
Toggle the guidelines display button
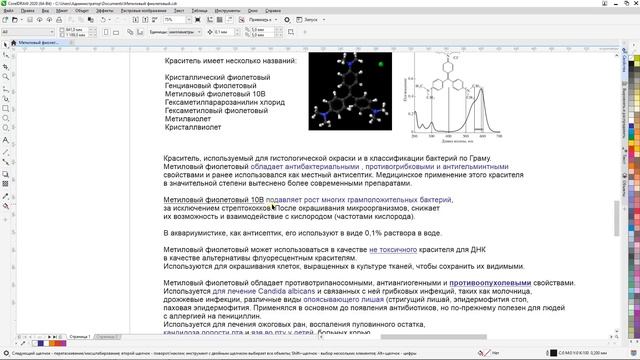click(229, 19)
